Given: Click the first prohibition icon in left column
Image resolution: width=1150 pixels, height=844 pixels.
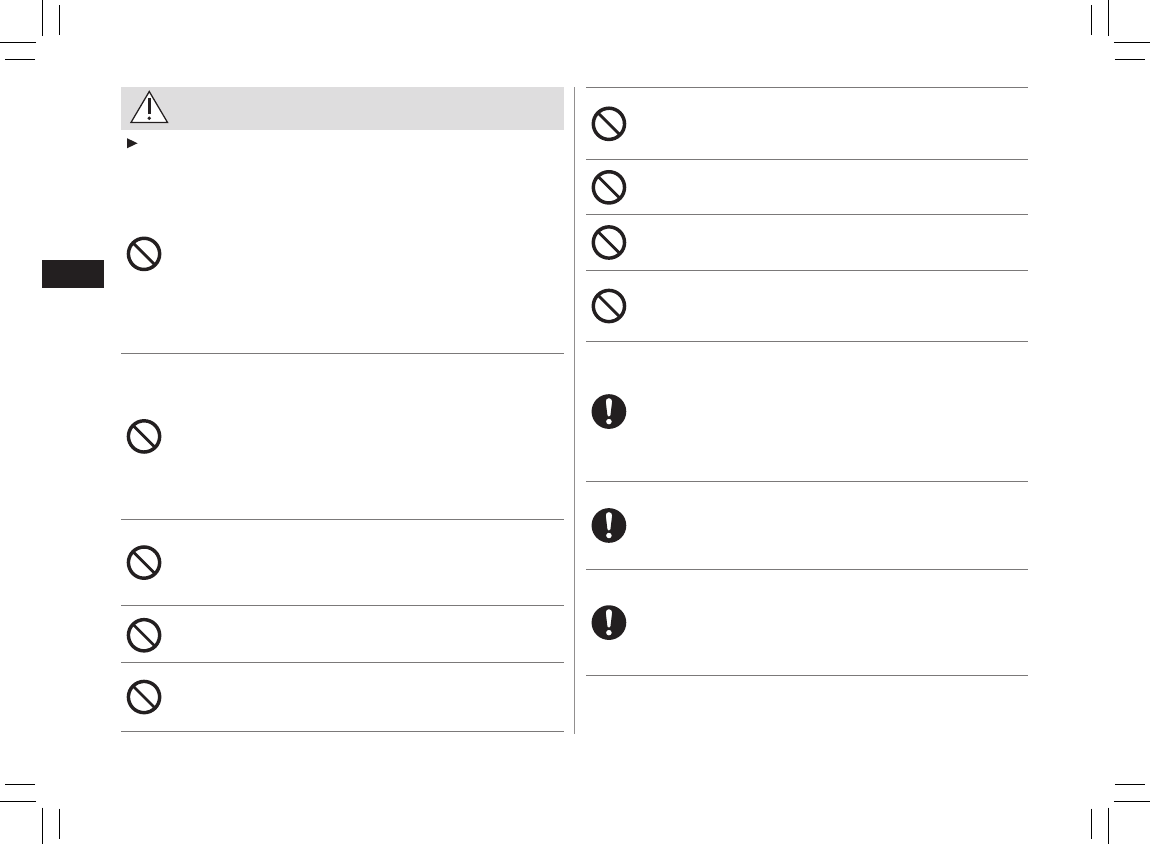Looking at the screenshot, I should (x=146, y=255).
